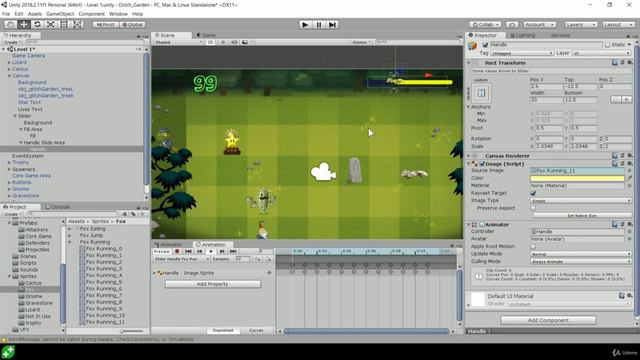Toggle the Preserve Aspect checkbox
Image resolution: width=640 pixels, height=360 pixels.
coord(533,208)
